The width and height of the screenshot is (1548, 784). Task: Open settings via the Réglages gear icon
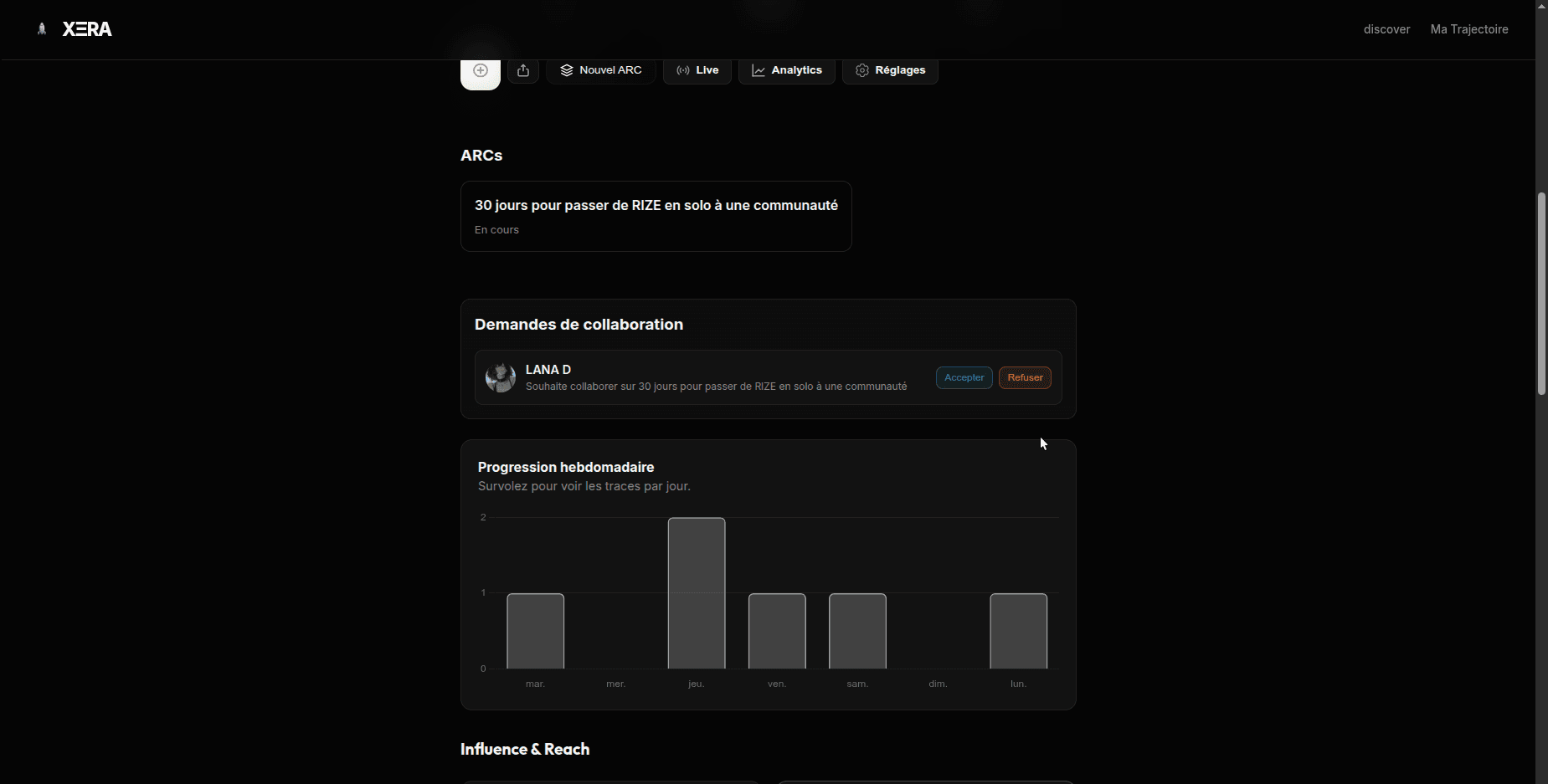[x=861, y=70]
